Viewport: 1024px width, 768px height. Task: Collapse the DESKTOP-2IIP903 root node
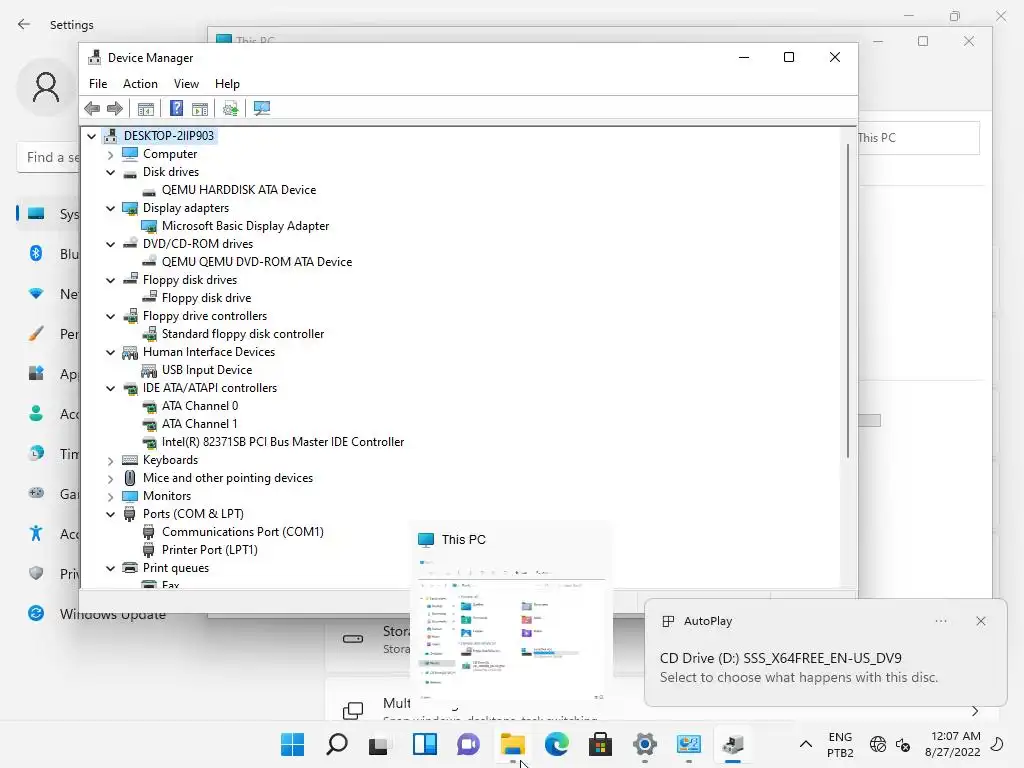click(x=91, y=136)
